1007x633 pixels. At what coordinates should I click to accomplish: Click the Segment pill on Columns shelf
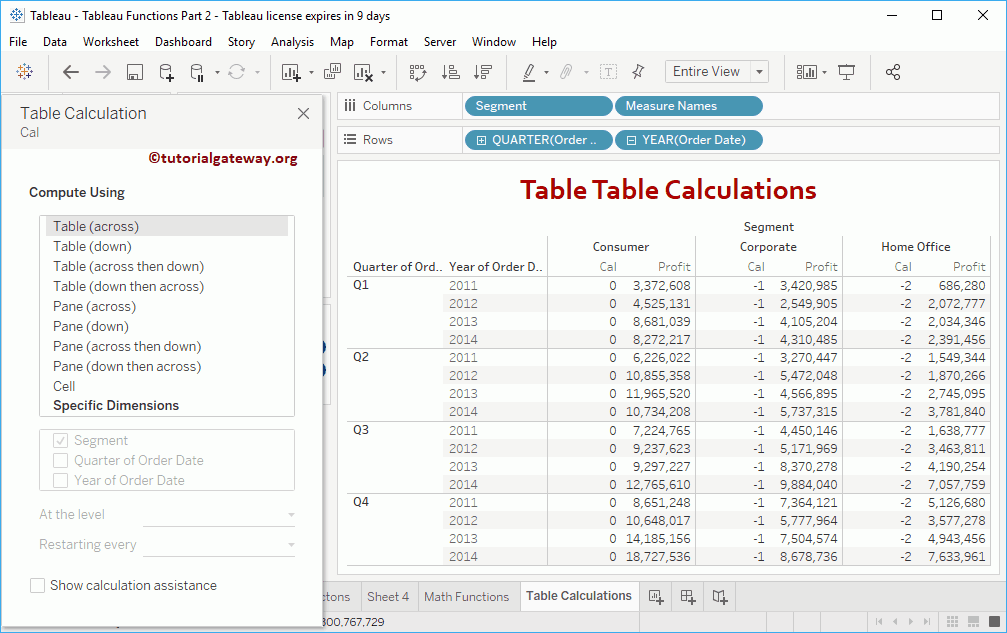click(538, 106)
